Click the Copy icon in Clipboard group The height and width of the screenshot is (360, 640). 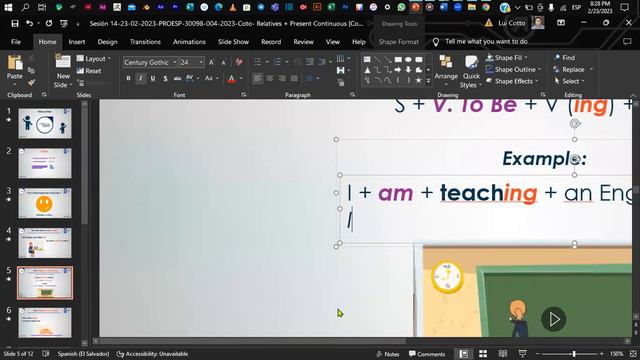pos(31,71)
